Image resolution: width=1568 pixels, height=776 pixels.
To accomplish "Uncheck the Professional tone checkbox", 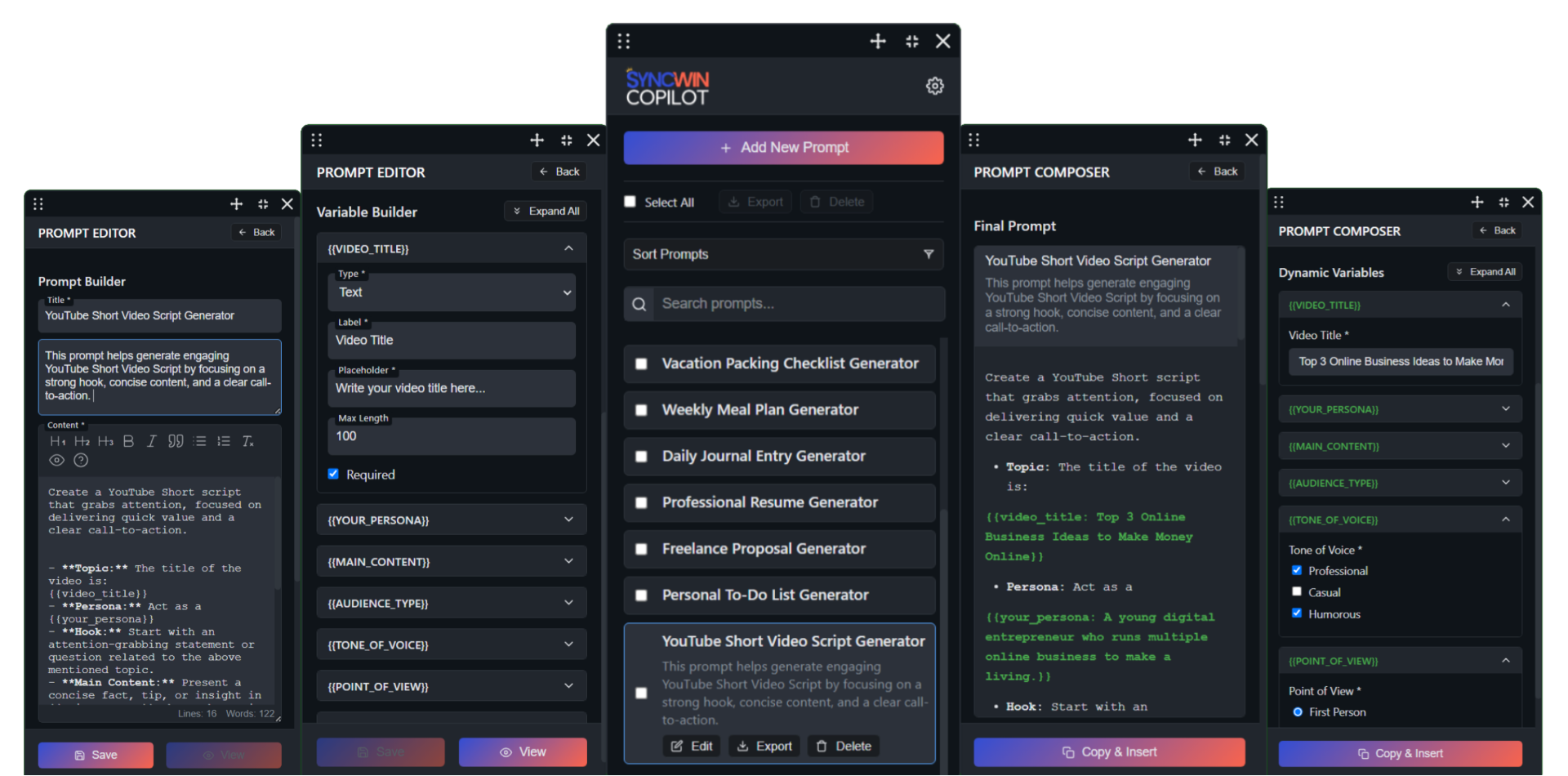I will (x=1297, y=570).
